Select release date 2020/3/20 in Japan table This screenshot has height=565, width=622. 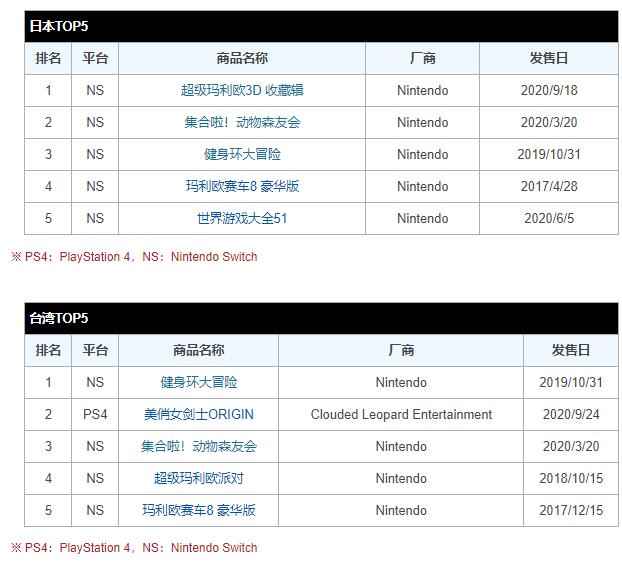click(549, 122)
